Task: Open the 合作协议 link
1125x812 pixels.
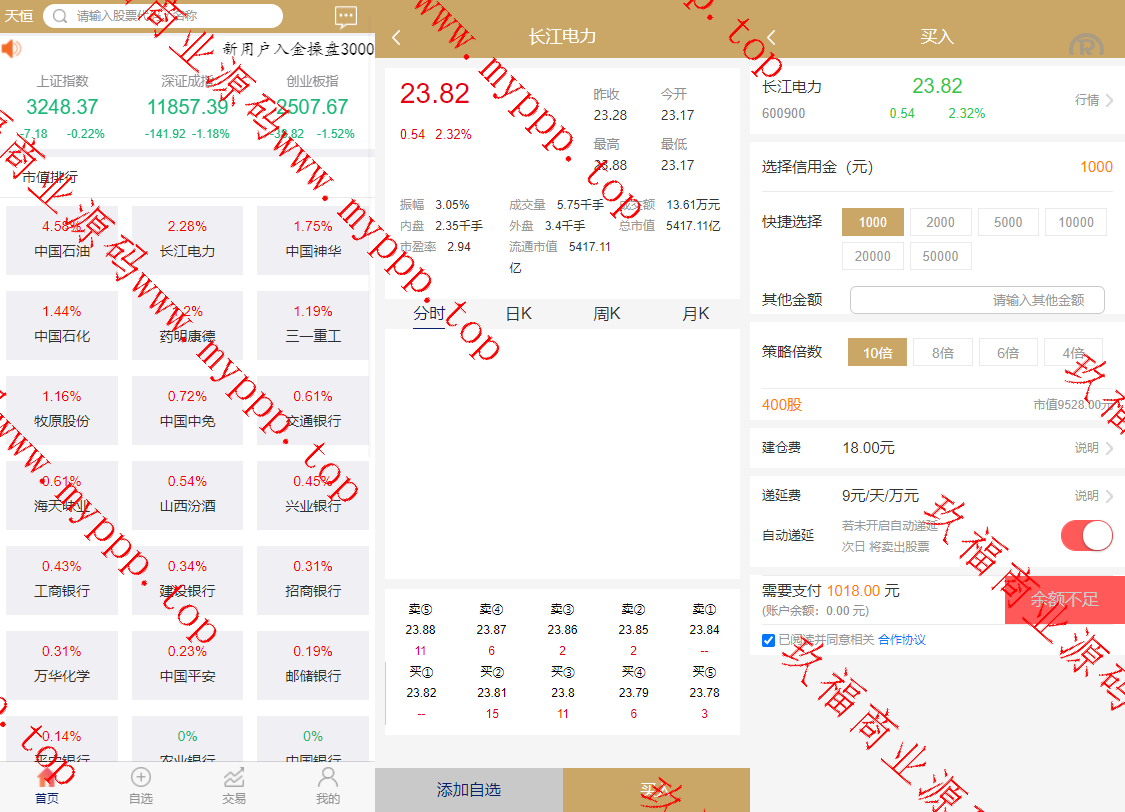Action: point(902,640)
